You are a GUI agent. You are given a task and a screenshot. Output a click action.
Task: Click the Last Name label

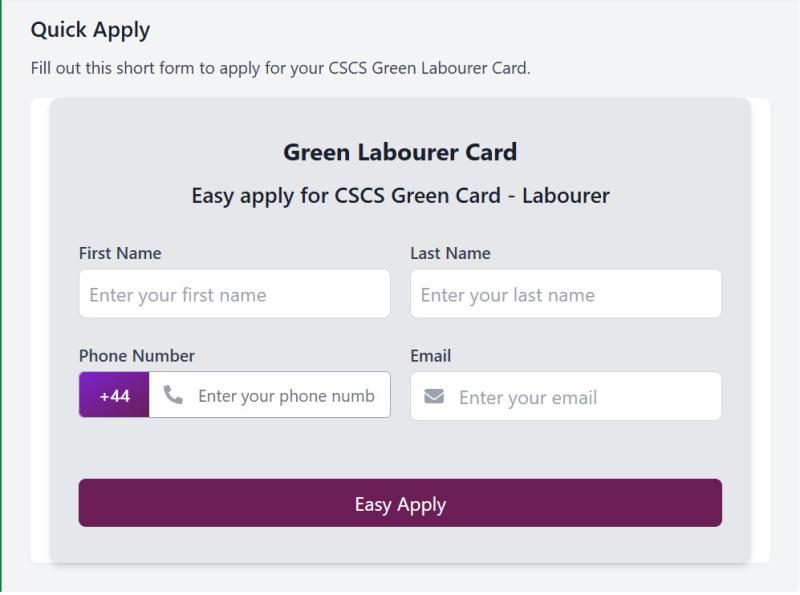(x=450, y=253)
